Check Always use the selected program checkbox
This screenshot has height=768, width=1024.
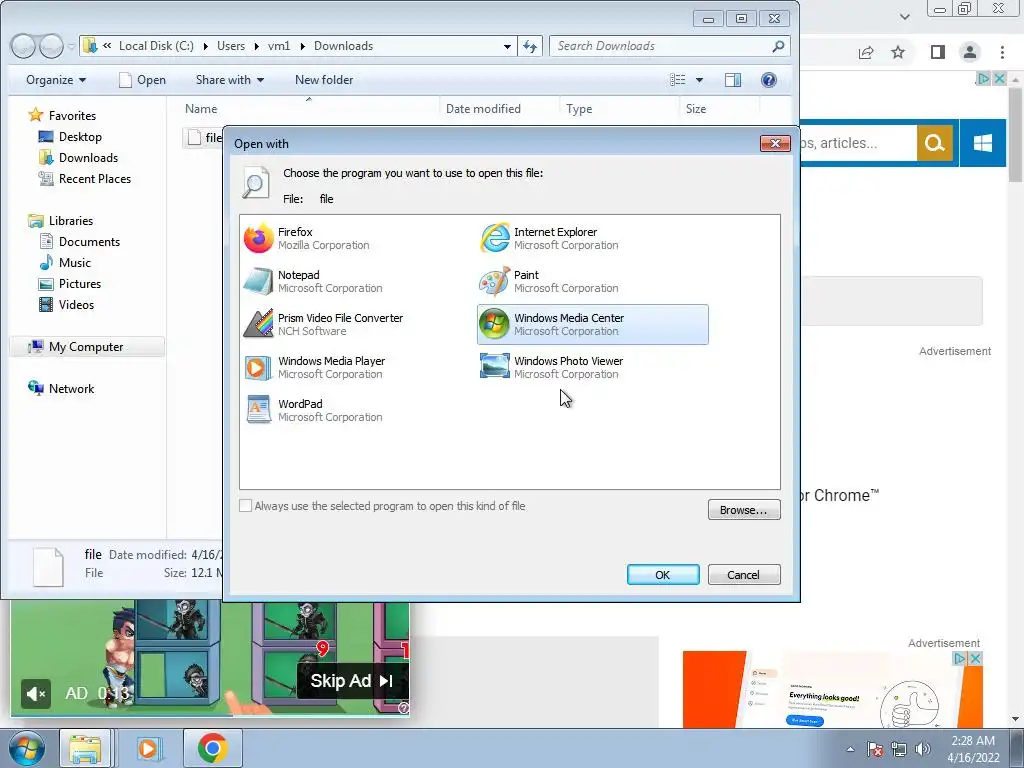click(x=246, y=506)
